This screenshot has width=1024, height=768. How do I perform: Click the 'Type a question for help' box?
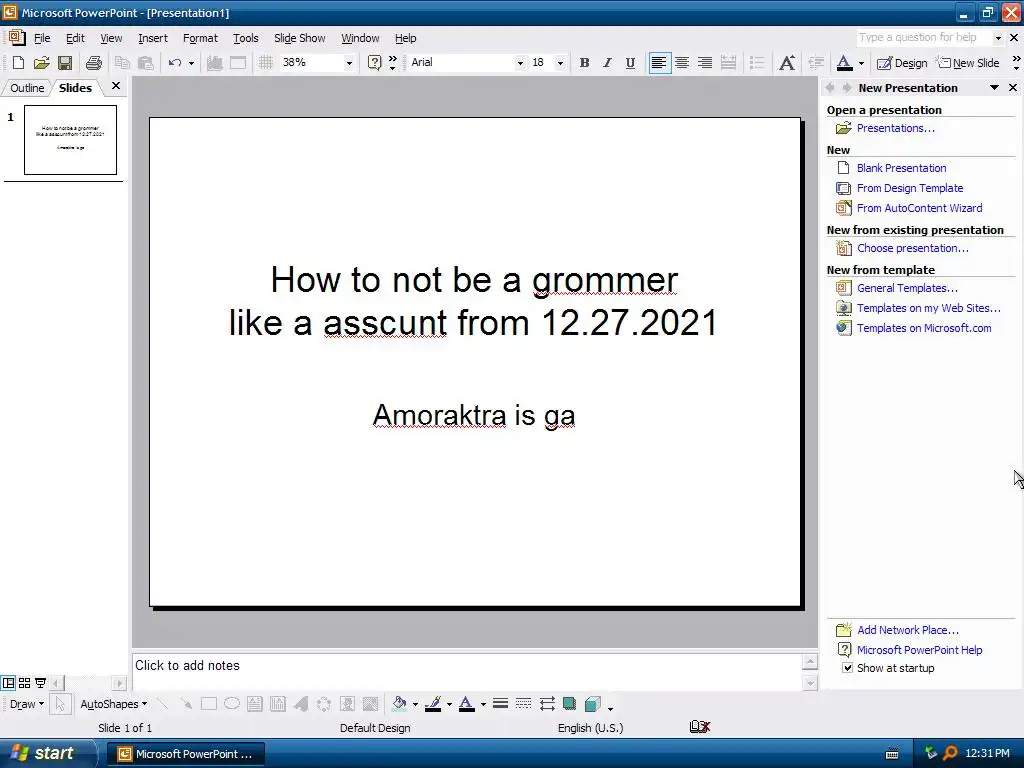click(923, 37)
